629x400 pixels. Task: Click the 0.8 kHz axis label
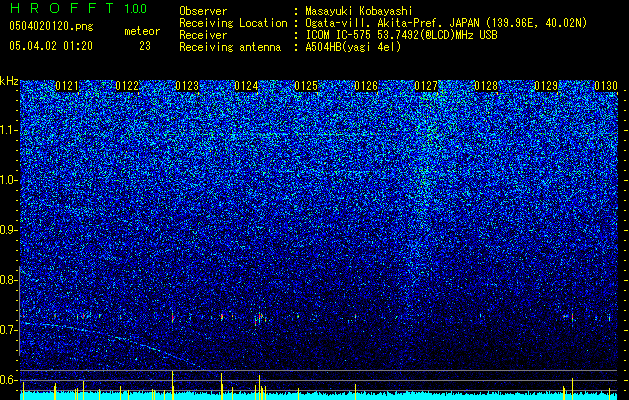(x=8, y=280)
